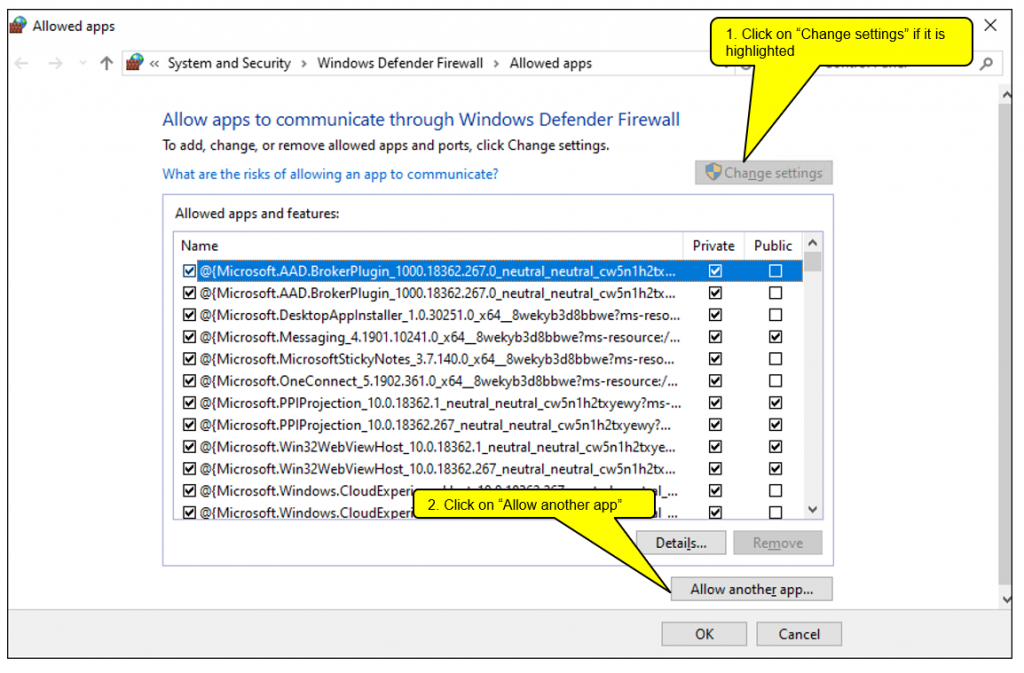Sort list by Name column header
The image size is (1024, 673).
point(429,246)
